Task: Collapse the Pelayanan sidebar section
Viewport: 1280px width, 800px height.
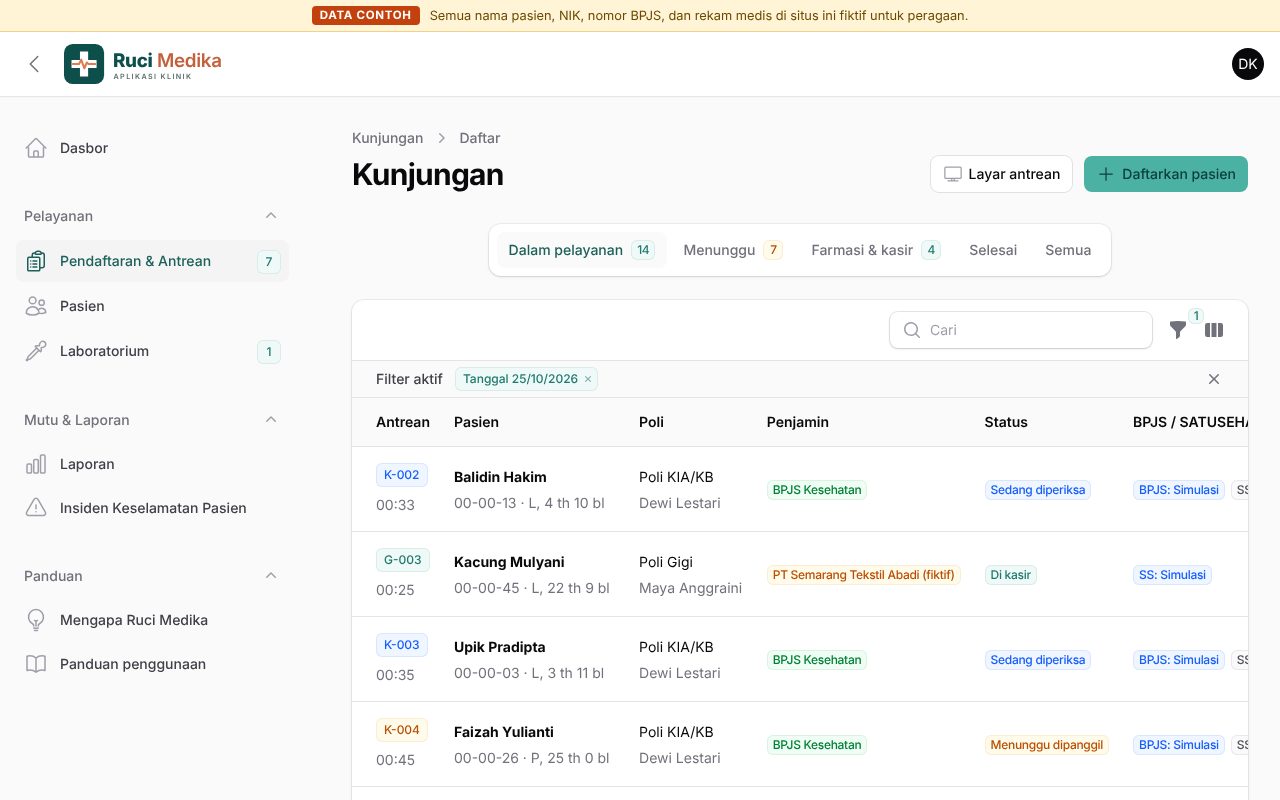Action: (x=271, y=216)
